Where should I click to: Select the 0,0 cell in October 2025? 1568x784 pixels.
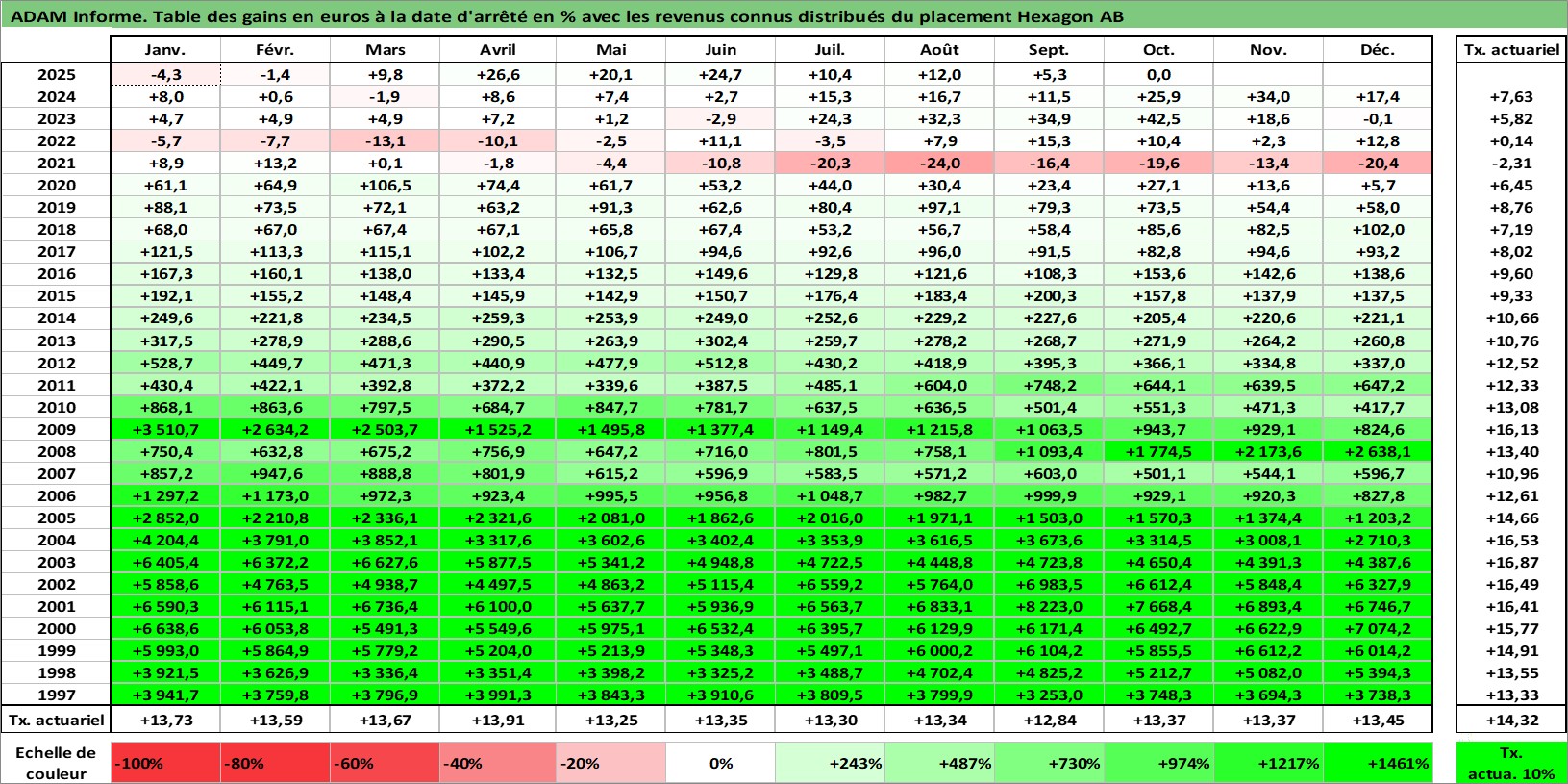coord(1158,75)
